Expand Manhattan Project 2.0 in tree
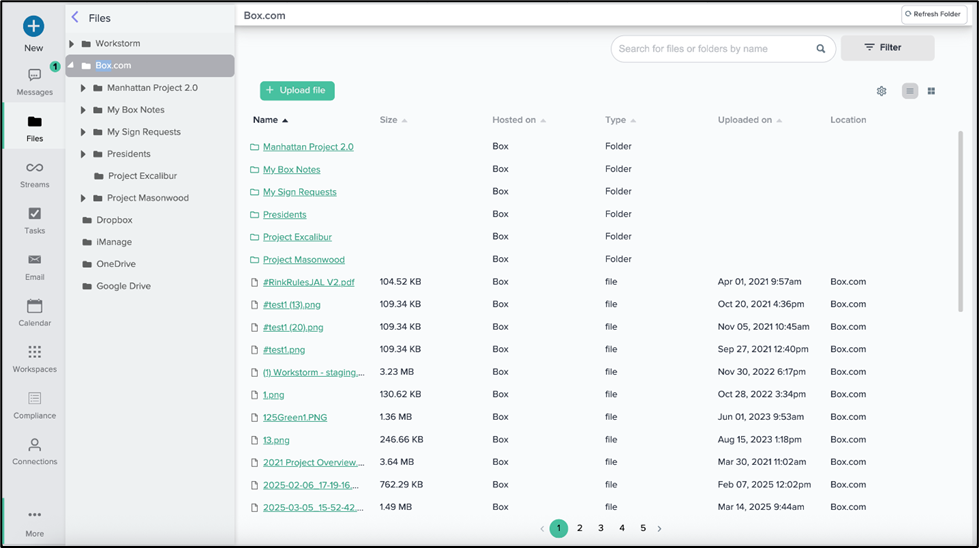The height and width of the screenshot is (548, 979). point(82,88)
